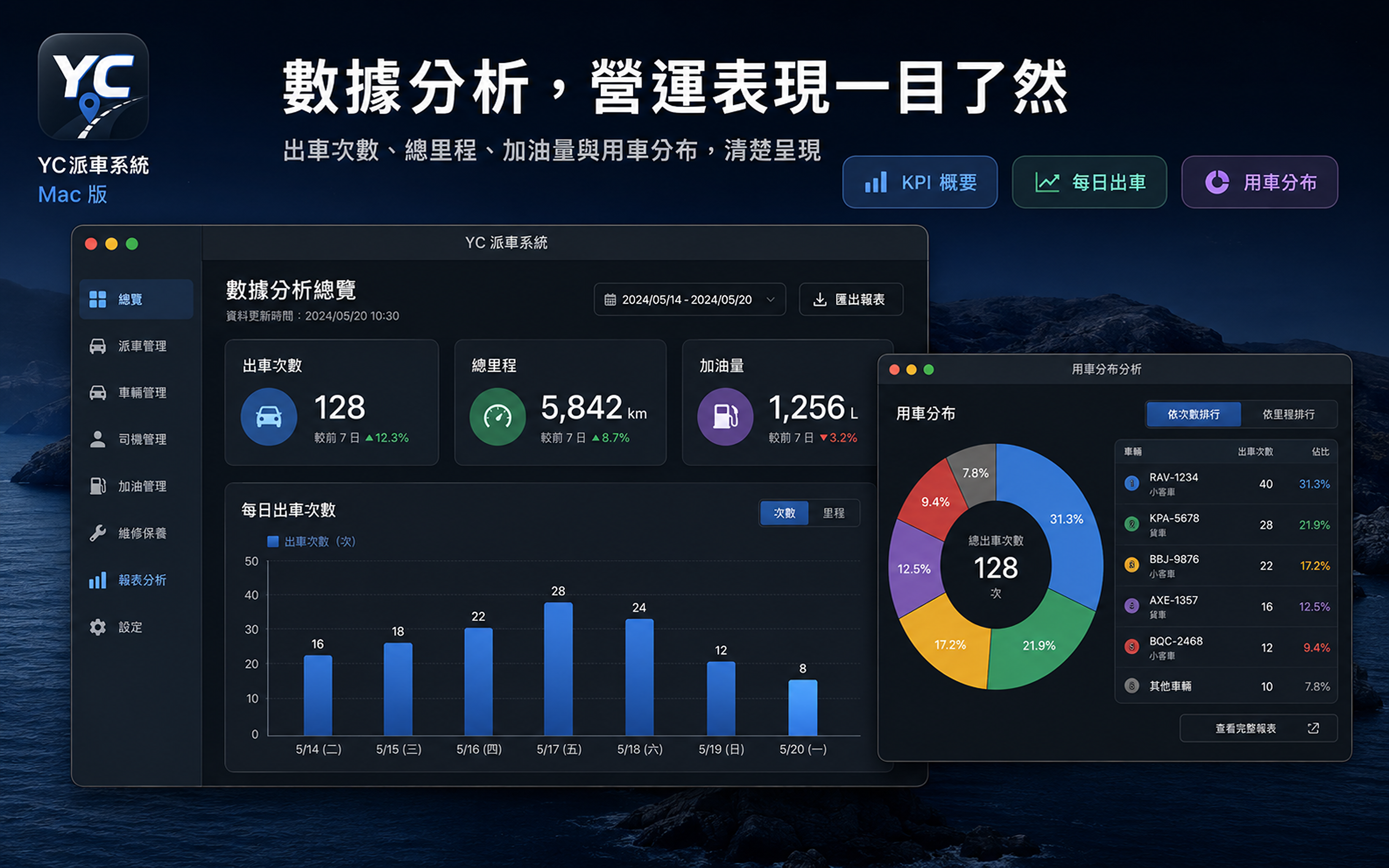Click the ▲12.3% change value

point(387,437)
